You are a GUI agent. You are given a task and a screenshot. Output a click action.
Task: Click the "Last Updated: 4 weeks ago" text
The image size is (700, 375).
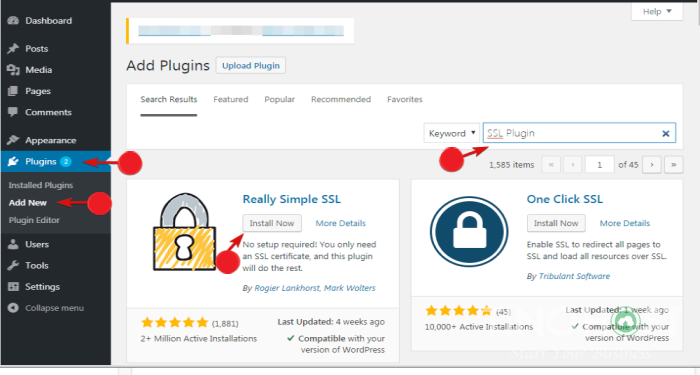coord(331,321)
